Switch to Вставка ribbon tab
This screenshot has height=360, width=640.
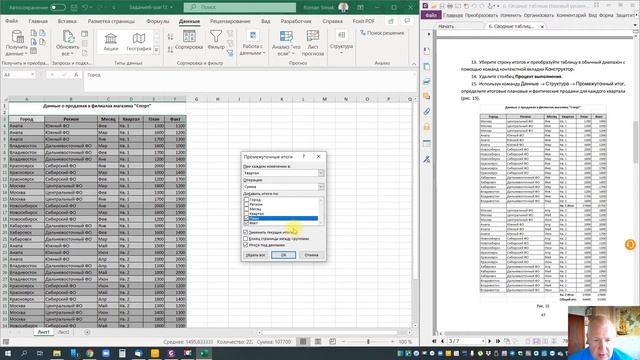pyautogui.click(x=67, y=21)
